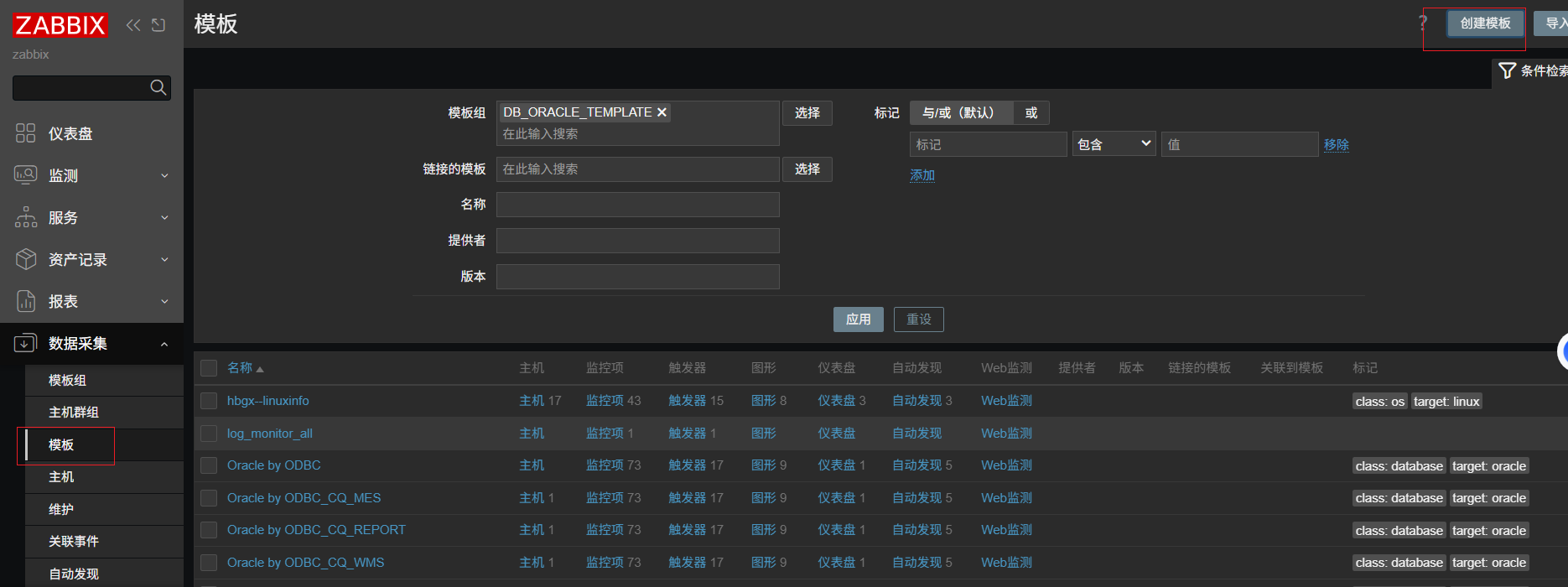Click the sidebar search magnifier icon
The image size is (1568, 587).
pos(158,87)
